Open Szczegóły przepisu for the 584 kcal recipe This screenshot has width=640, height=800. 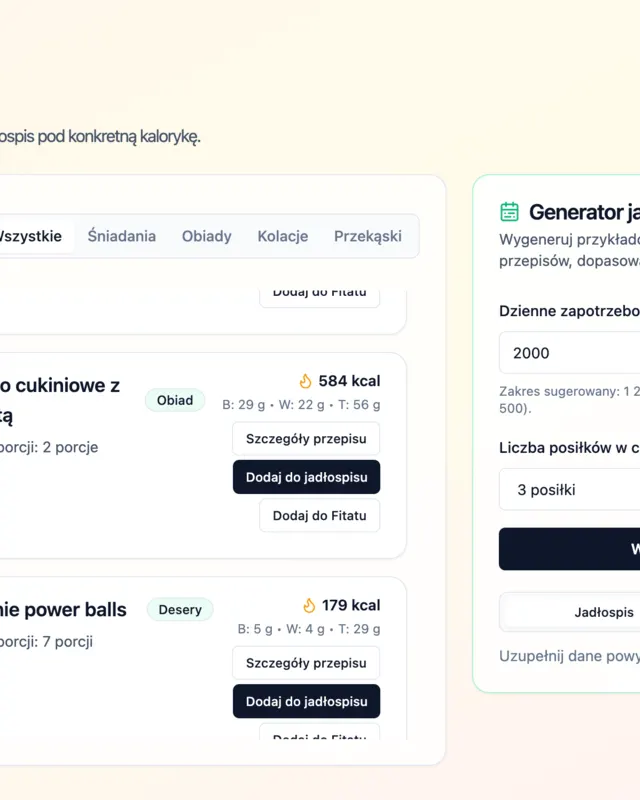tap(306, 439)
